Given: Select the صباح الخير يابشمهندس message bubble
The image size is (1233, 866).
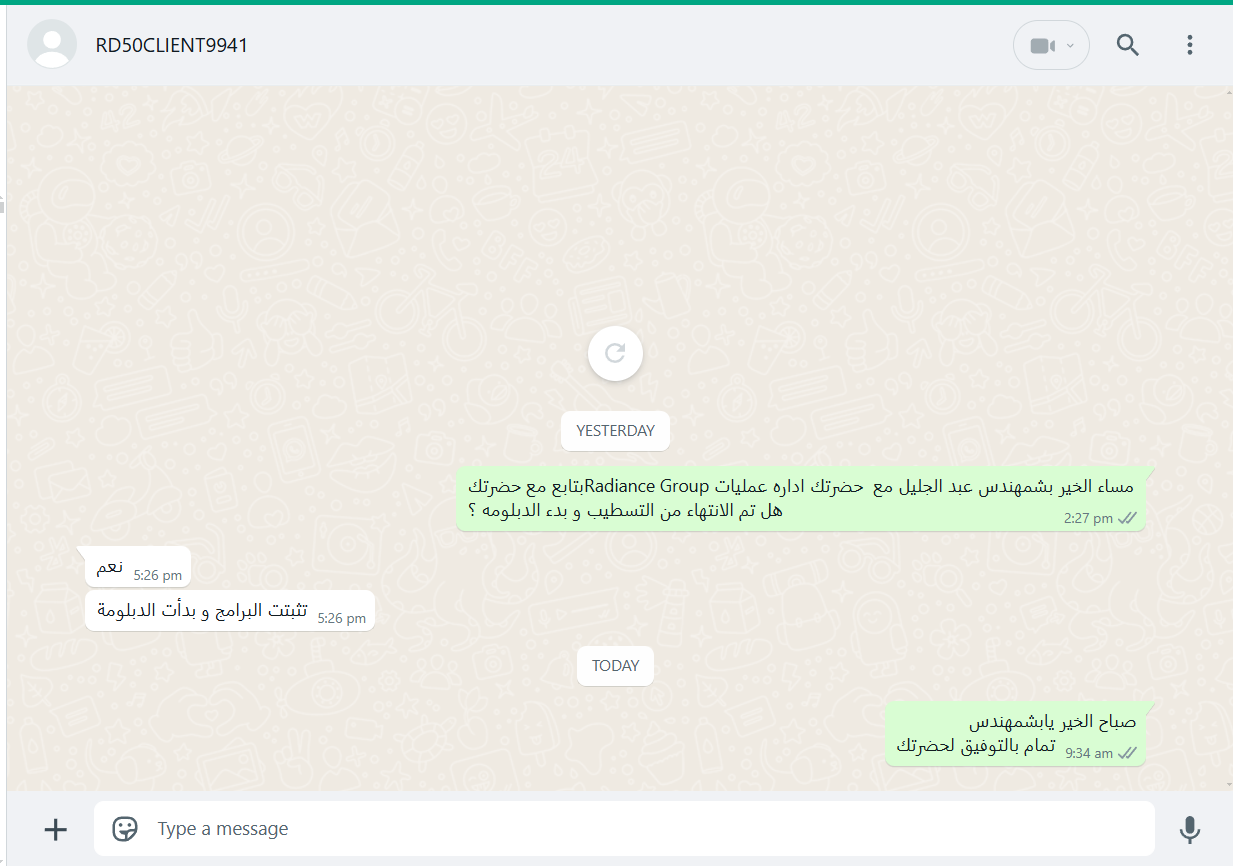Looking at the screenshot, I should (x=1015, y=734).
